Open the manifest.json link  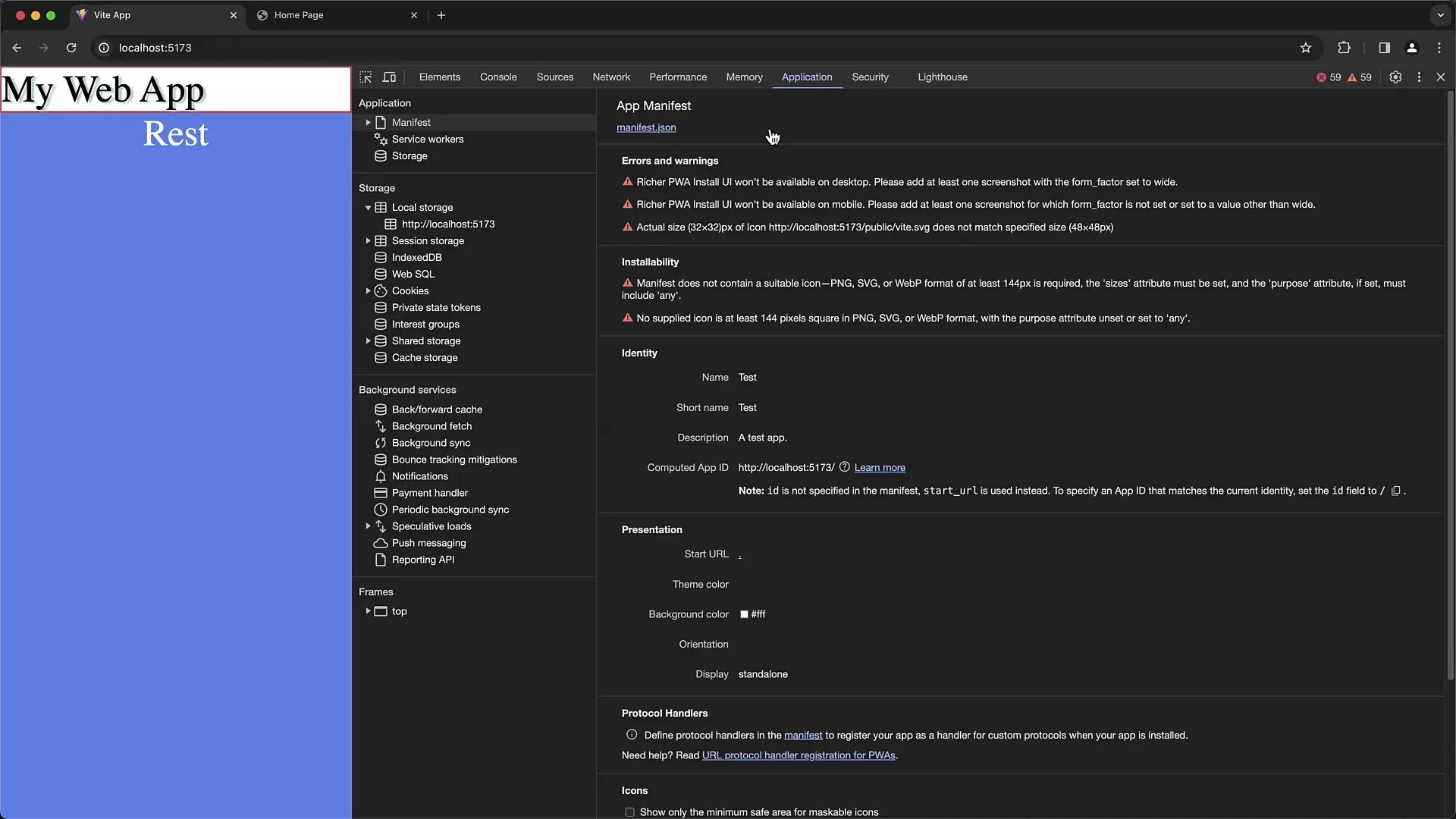[646, 127]
